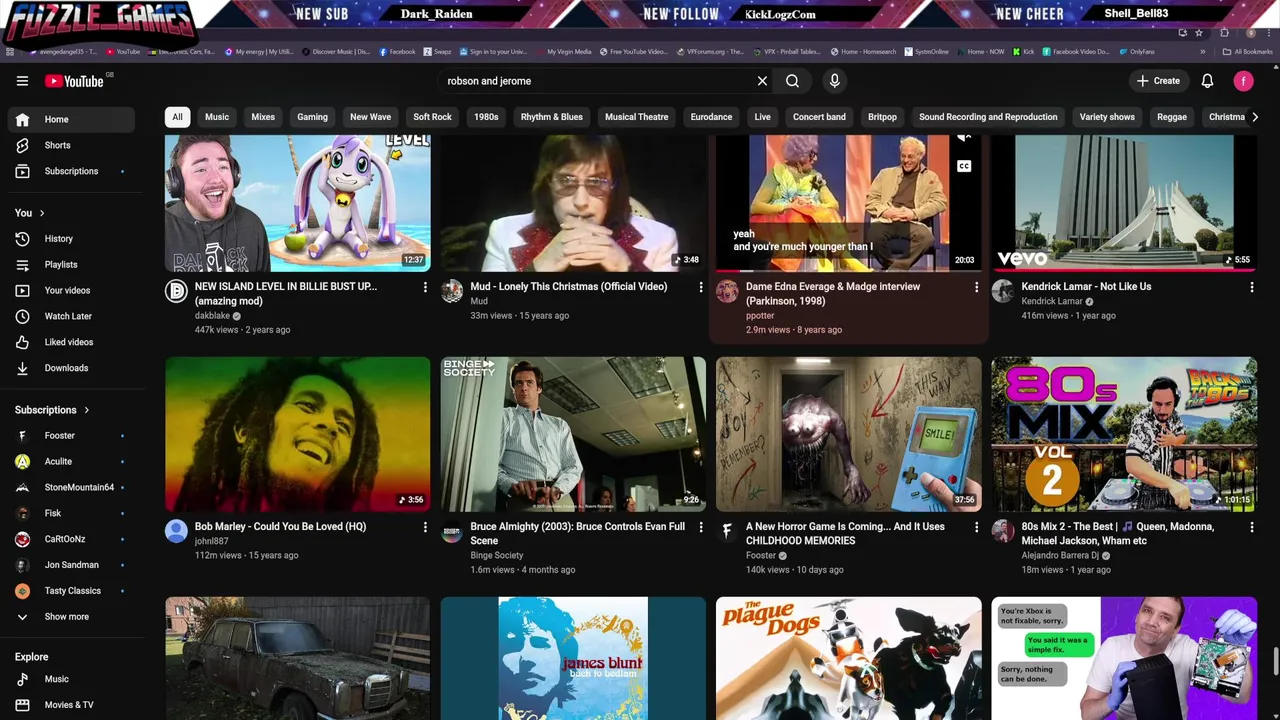Open options menu for Bruce Almighty video
Viewport: 1280px width, 720px height.
pos(701,527)
